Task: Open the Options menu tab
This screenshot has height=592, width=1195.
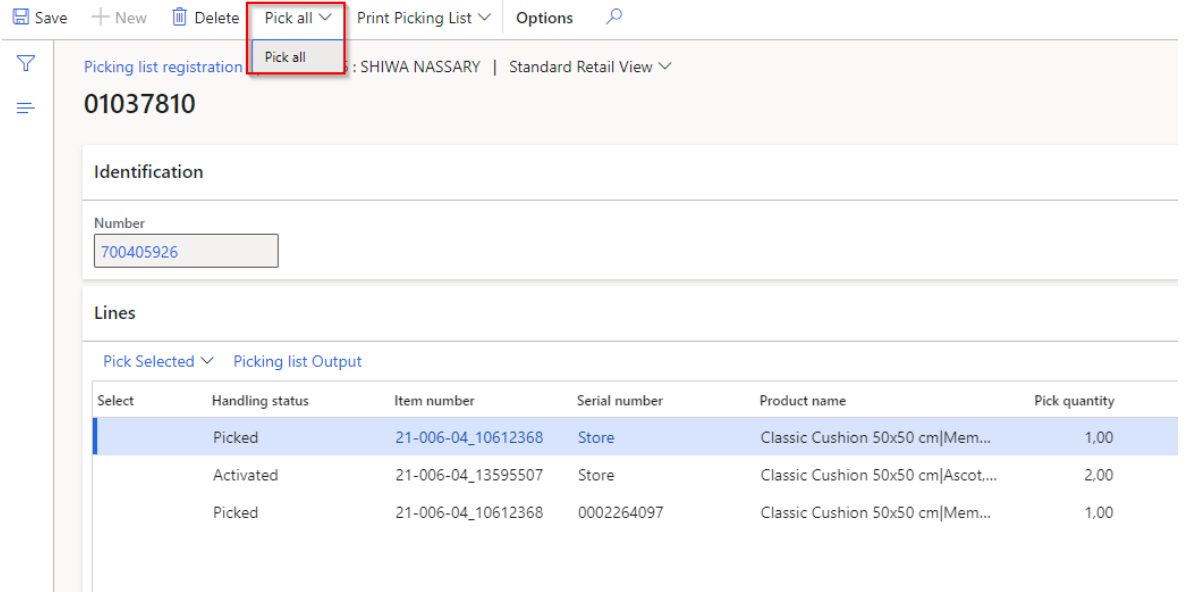Action: [x=544, y=18]
